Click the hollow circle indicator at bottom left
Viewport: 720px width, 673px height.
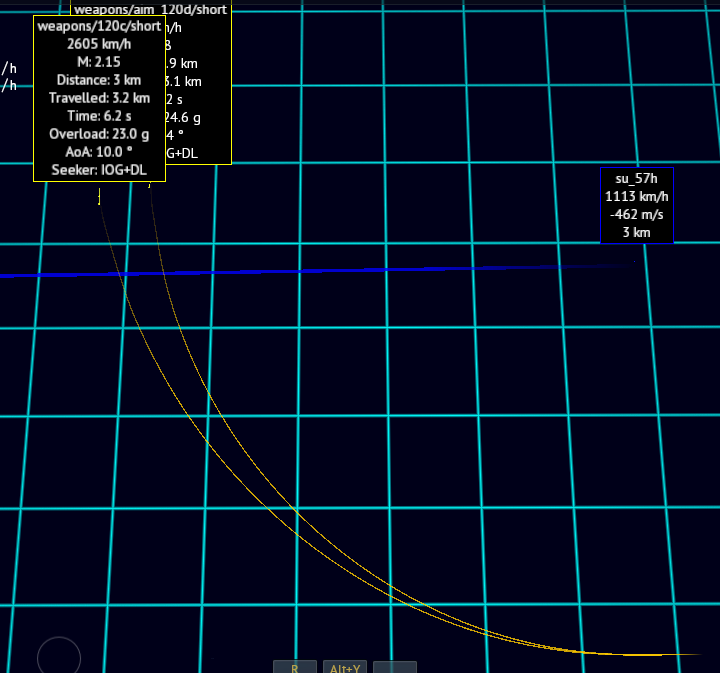coord(59,656)
